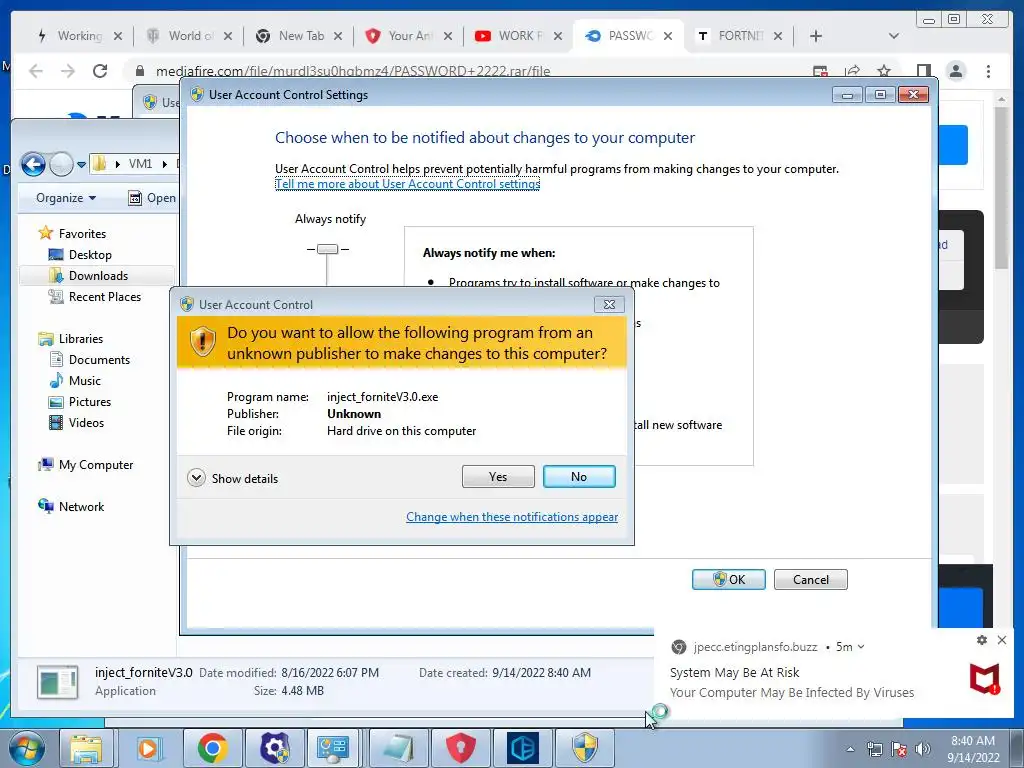Dismiss the System May Be At Risk notification
Image resolution: width=1024 pixels, height=768 pixels.
[1002, 640]
